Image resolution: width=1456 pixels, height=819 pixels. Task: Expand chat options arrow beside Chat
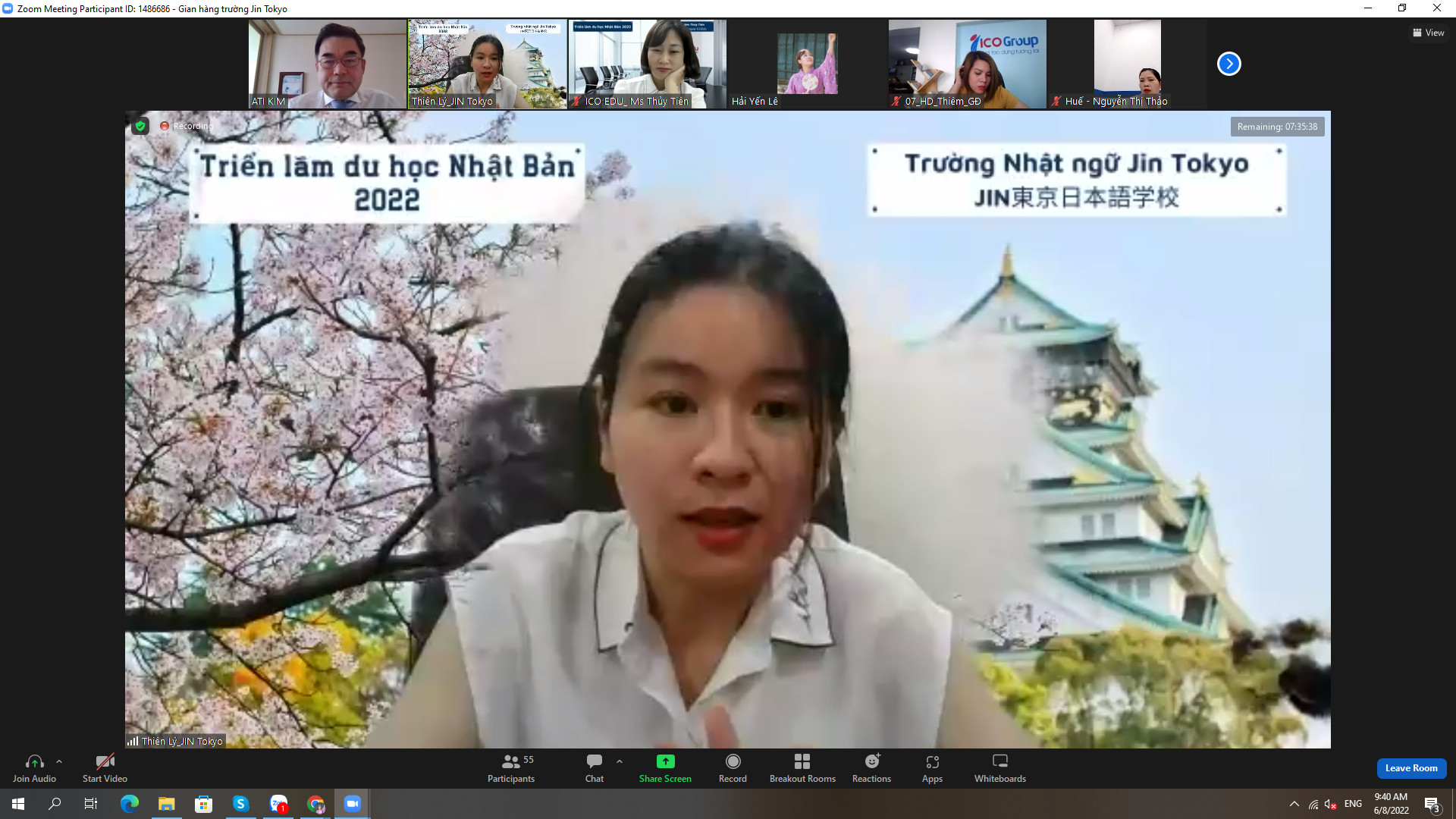point(620,761)
